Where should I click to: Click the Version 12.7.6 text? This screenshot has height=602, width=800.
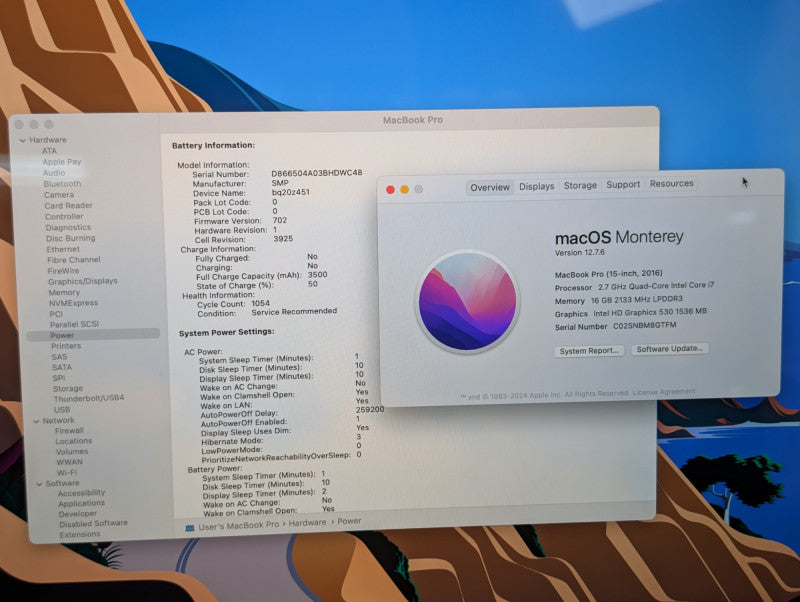tap(580, 253)
